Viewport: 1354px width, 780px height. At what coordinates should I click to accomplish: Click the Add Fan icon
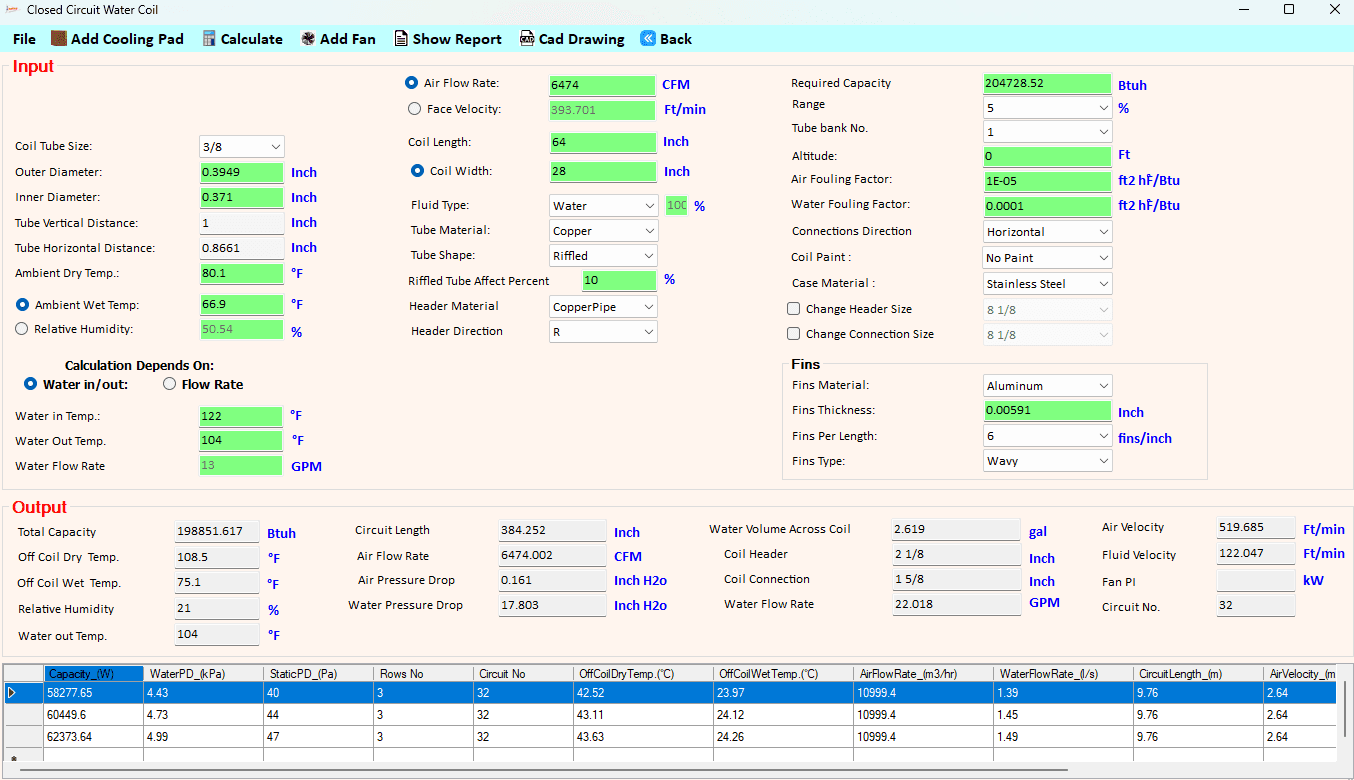[x=308, y=39]
